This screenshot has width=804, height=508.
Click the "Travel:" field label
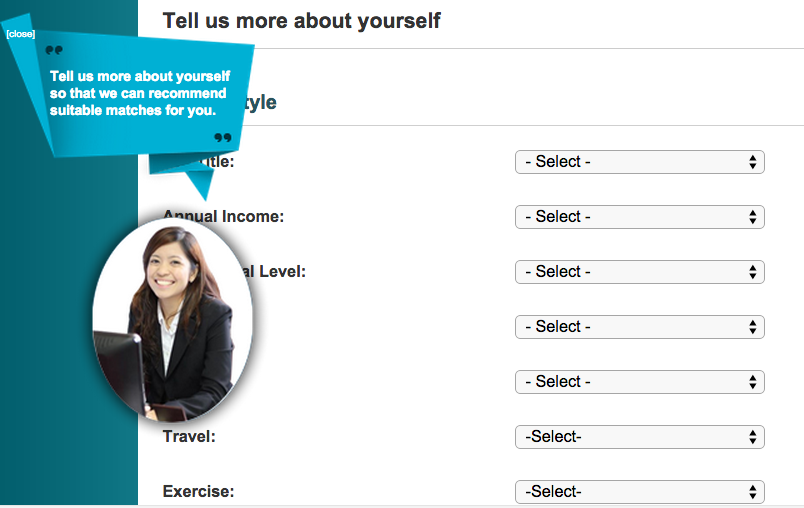[x=189, y=437]
